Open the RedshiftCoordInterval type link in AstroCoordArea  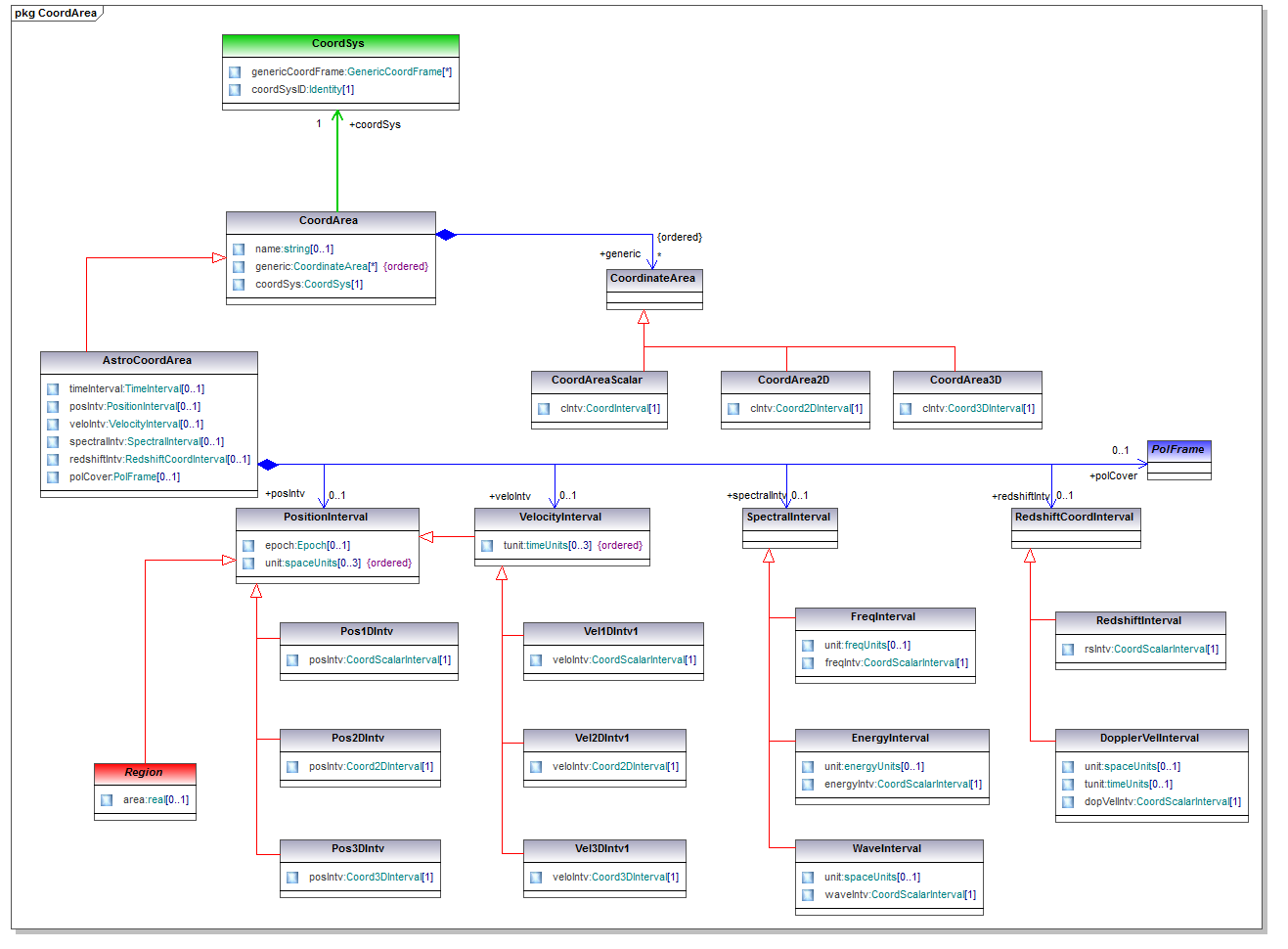176,460
